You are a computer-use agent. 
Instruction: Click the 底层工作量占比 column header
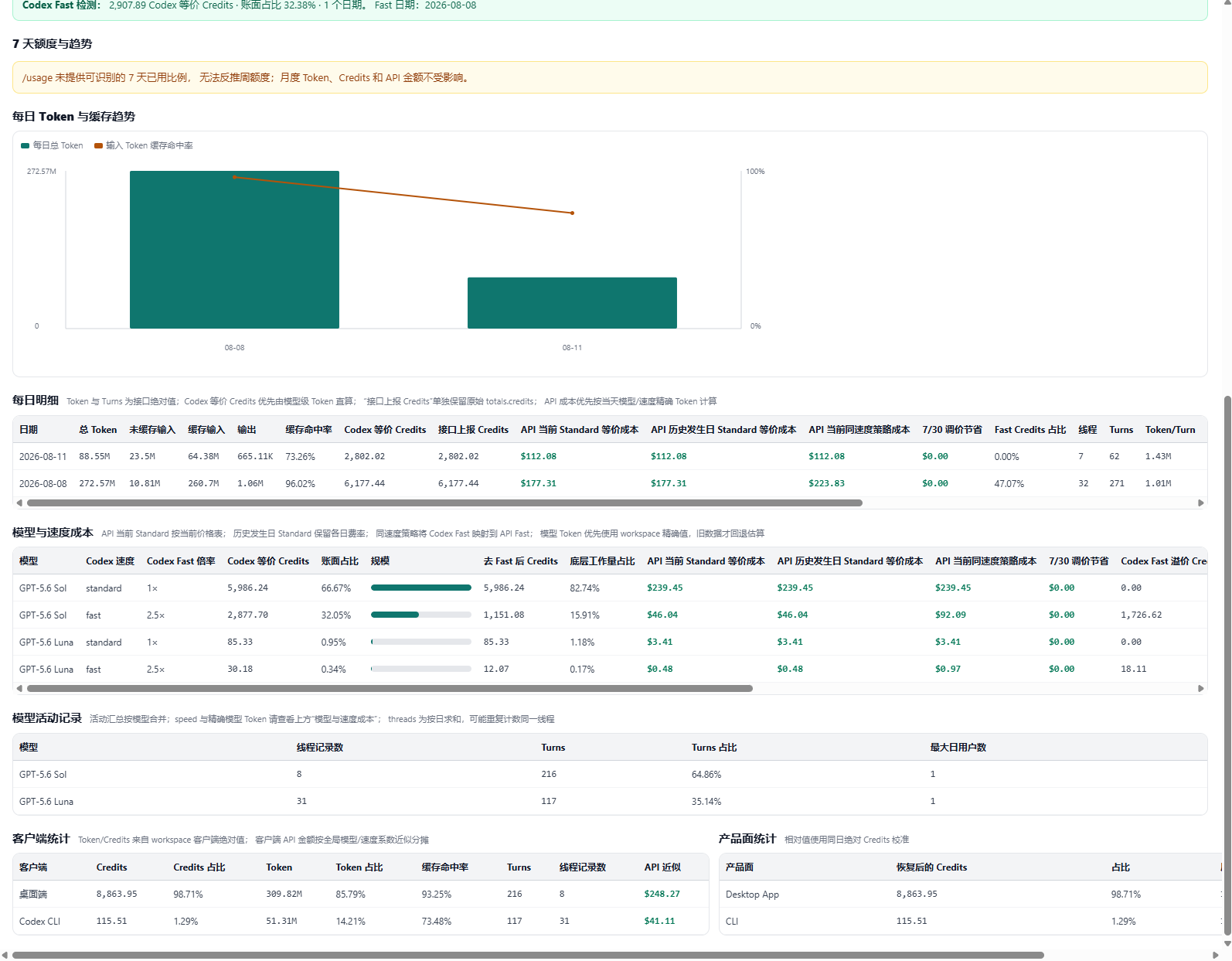tap(602, 561)
